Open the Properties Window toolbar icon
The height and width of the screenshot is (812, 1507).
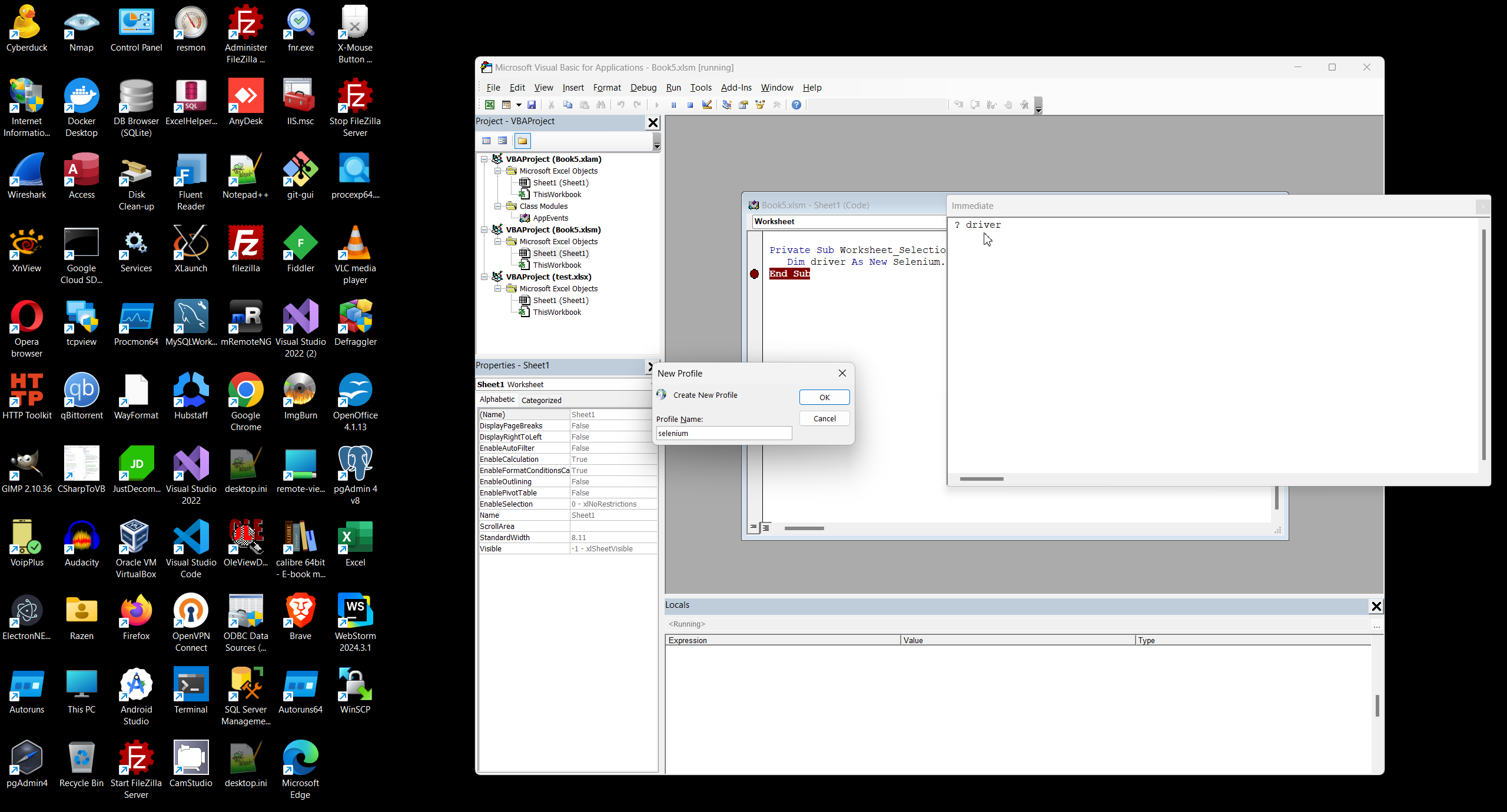[743, 105]
